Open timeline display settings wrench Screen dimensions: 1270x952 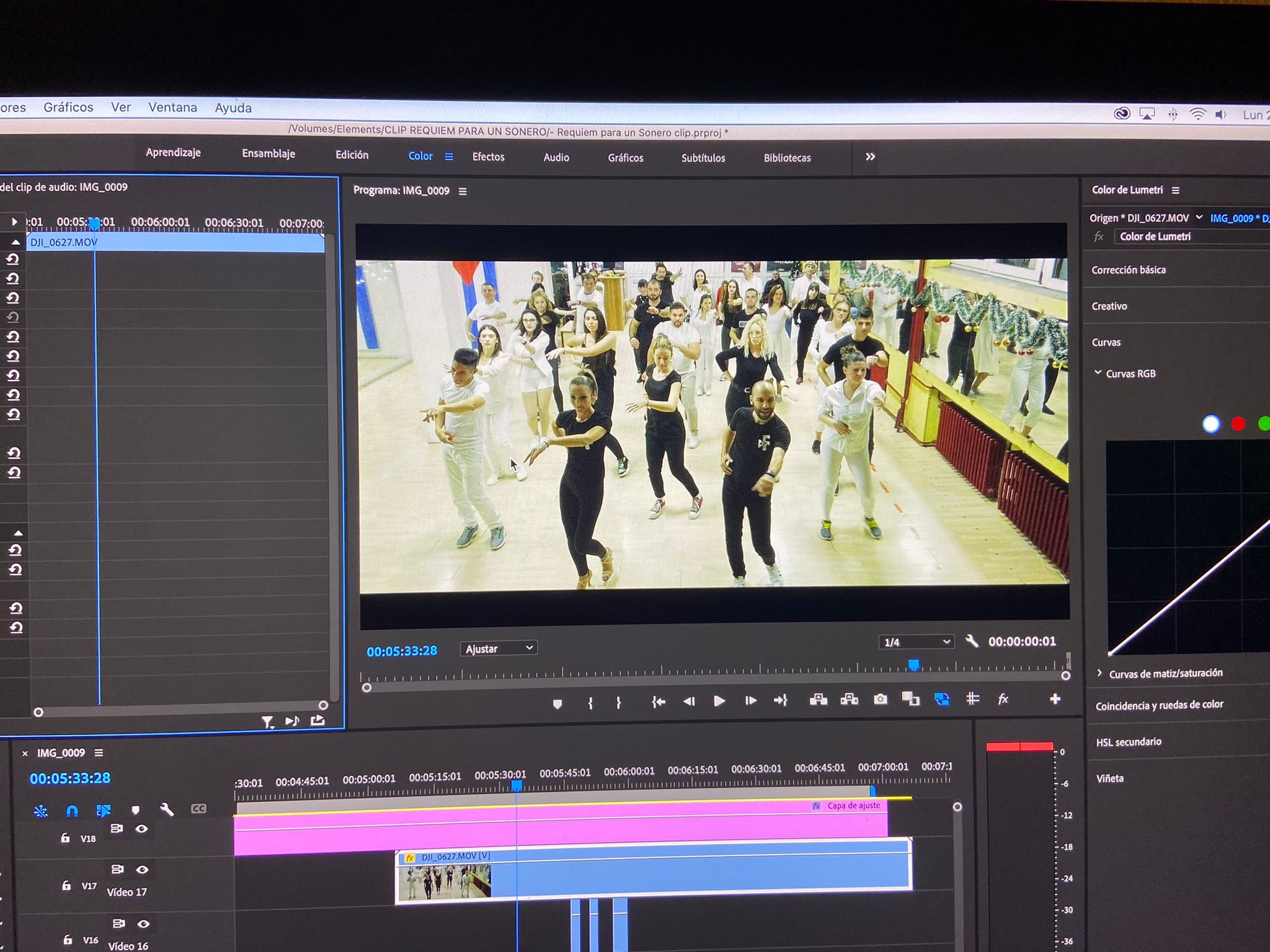click(166, 809)
